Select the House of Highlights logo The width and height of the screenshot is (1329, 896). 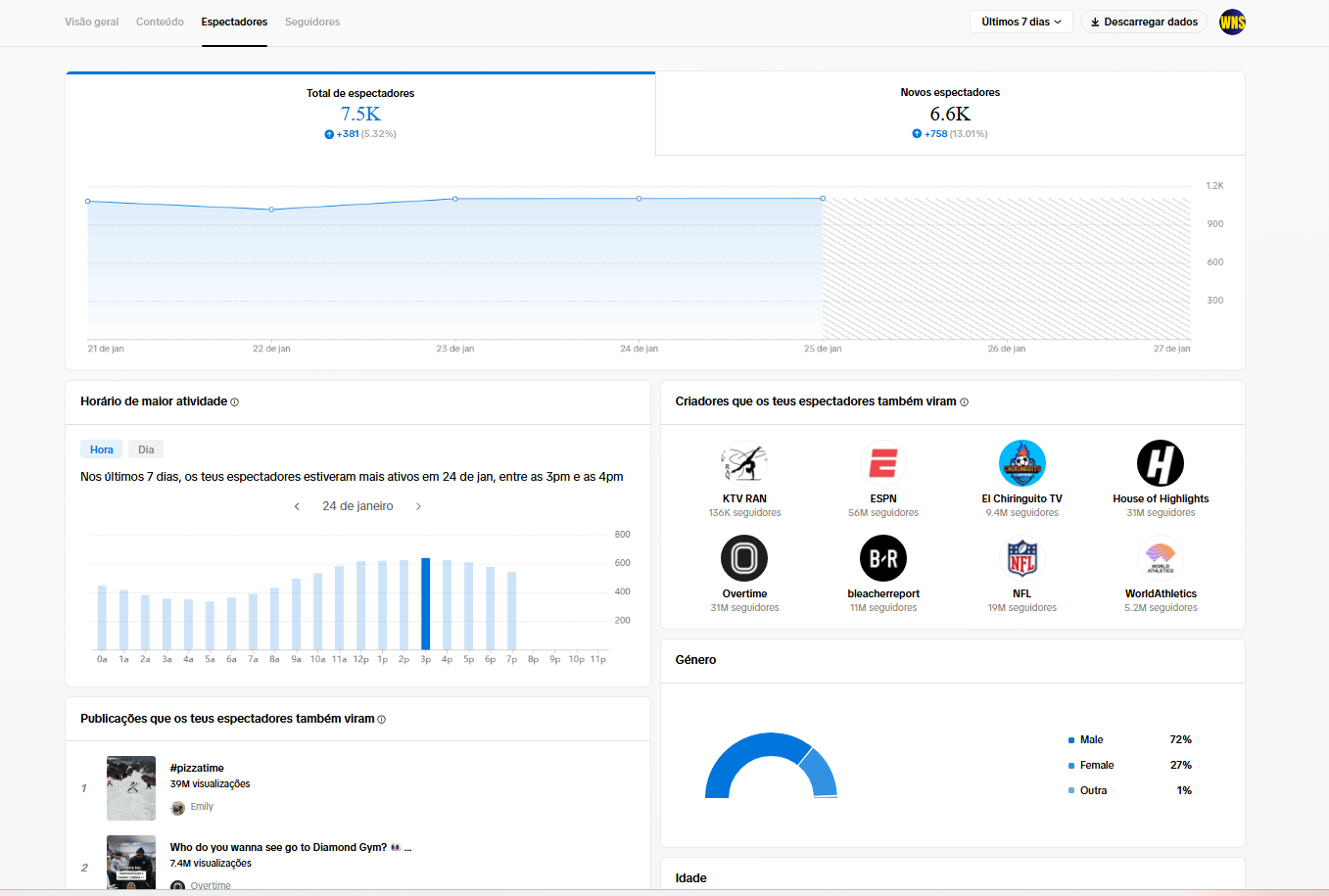(x=1160, y=463)
